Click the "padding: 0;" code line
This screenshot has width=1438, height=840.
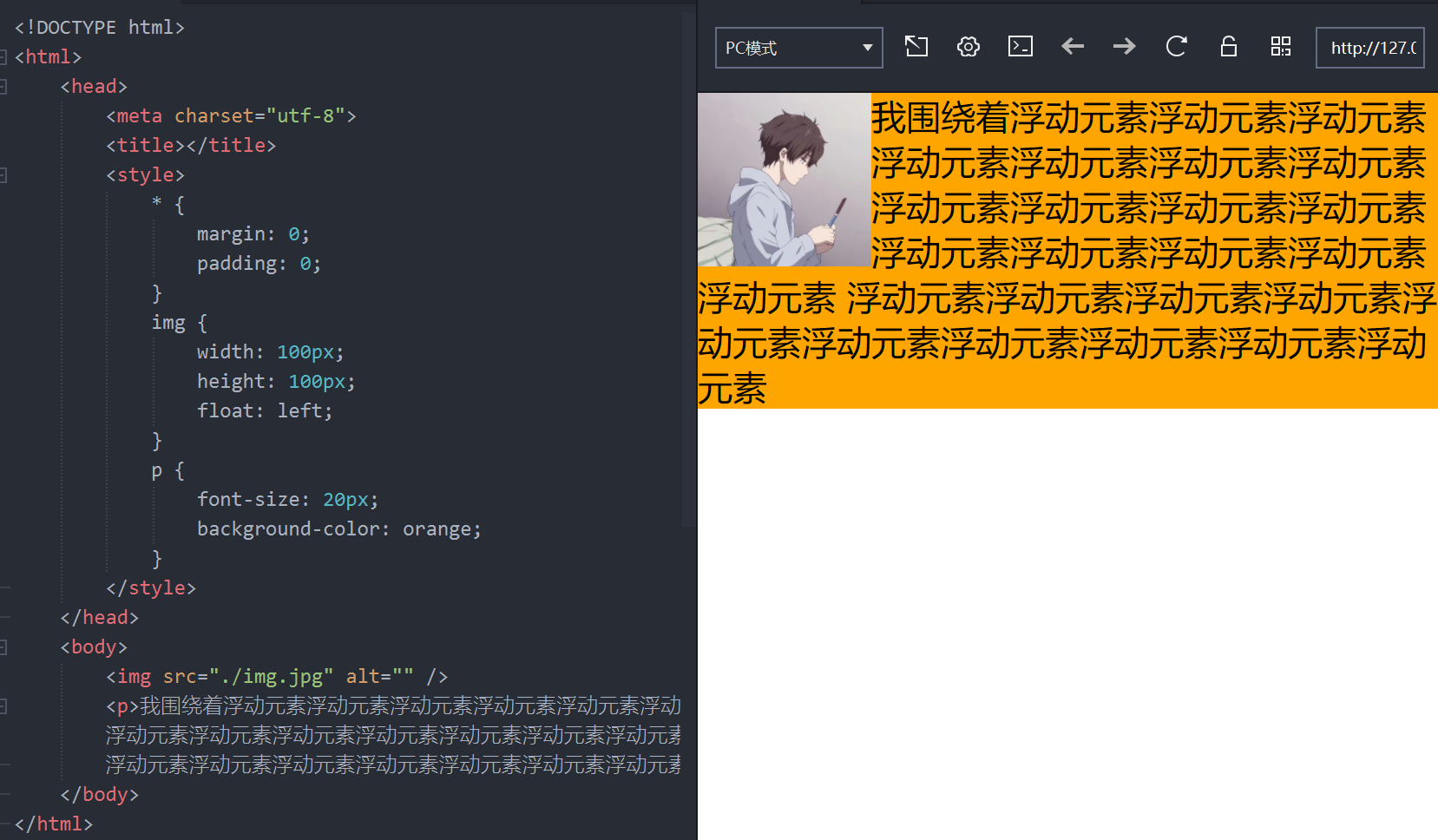point(259,263)
